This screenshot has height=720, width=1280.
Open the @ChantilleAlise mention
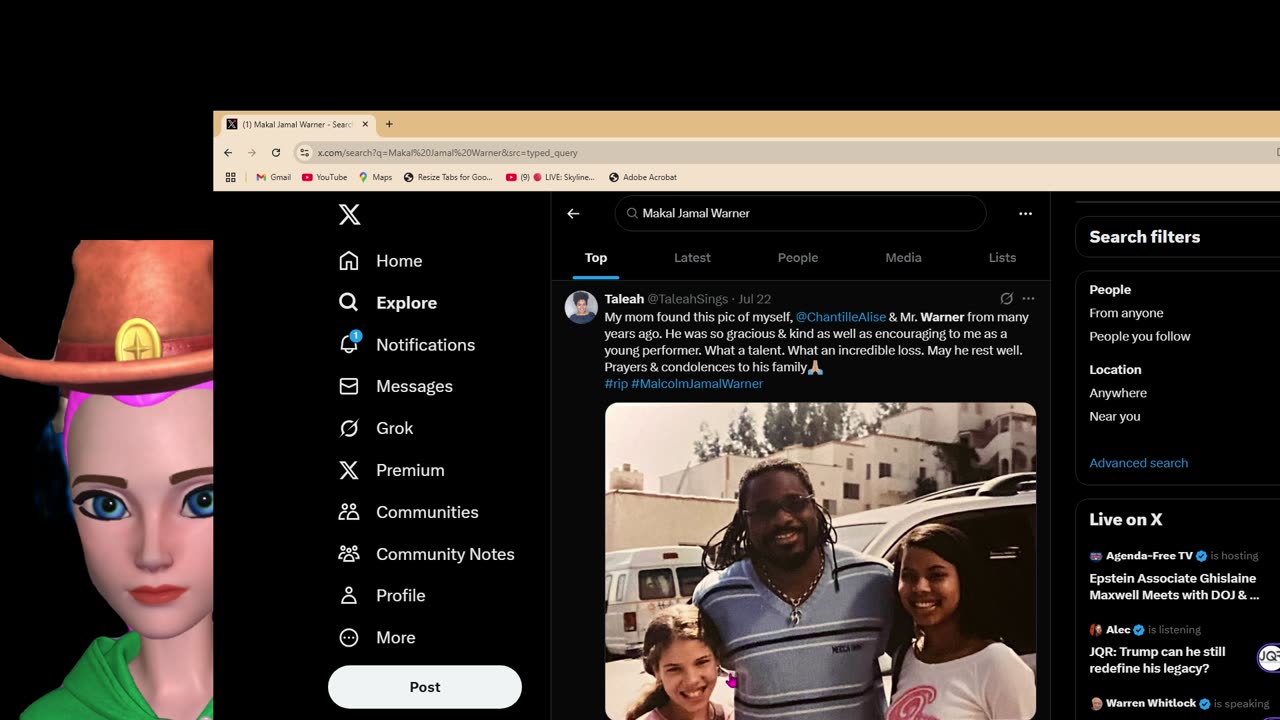pos(841,317)
